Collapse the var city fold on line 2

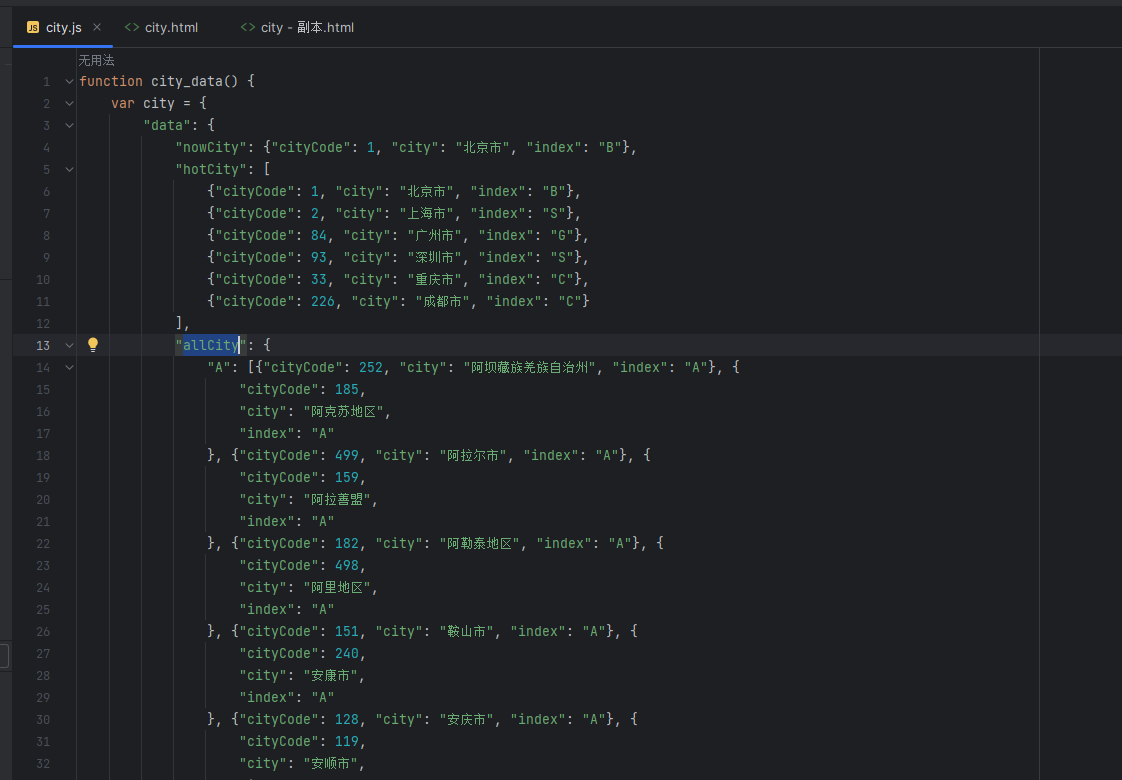[69, 104]
